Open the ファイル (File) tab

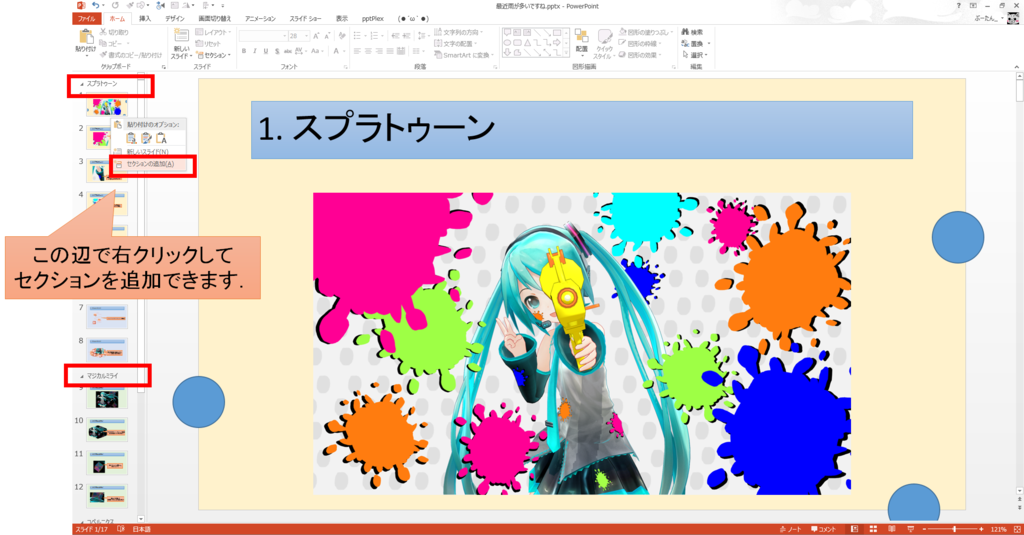coord(86,19)
